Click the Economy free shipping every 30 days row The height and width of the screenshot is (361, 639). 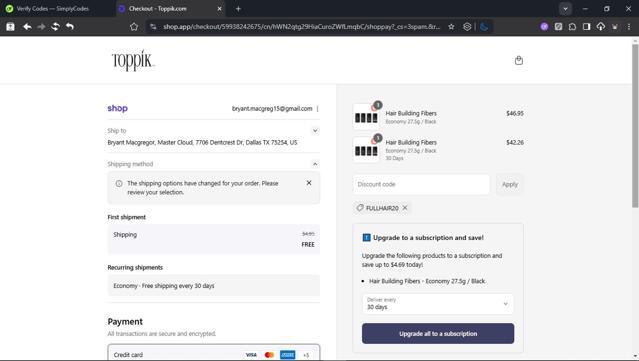coord(214,286)
